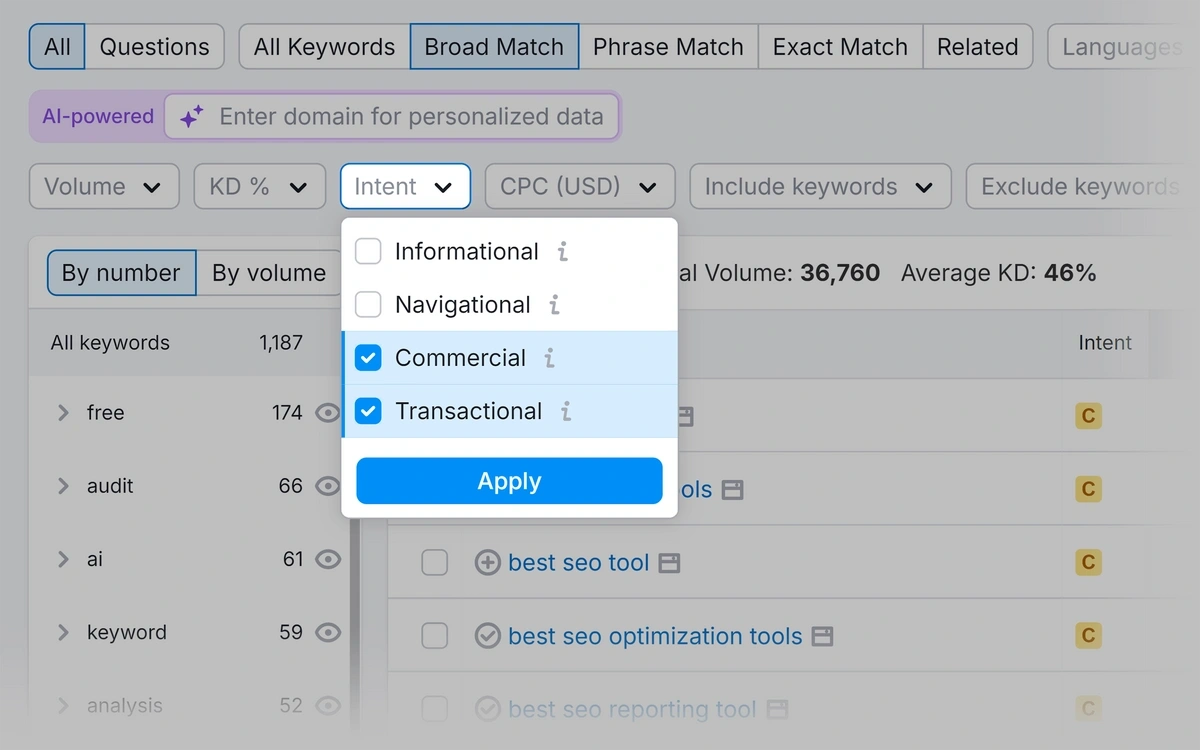Toggle eye icon for the keyword group
The width and height of the screenshot is (1200, 750).
coord(328,632)
